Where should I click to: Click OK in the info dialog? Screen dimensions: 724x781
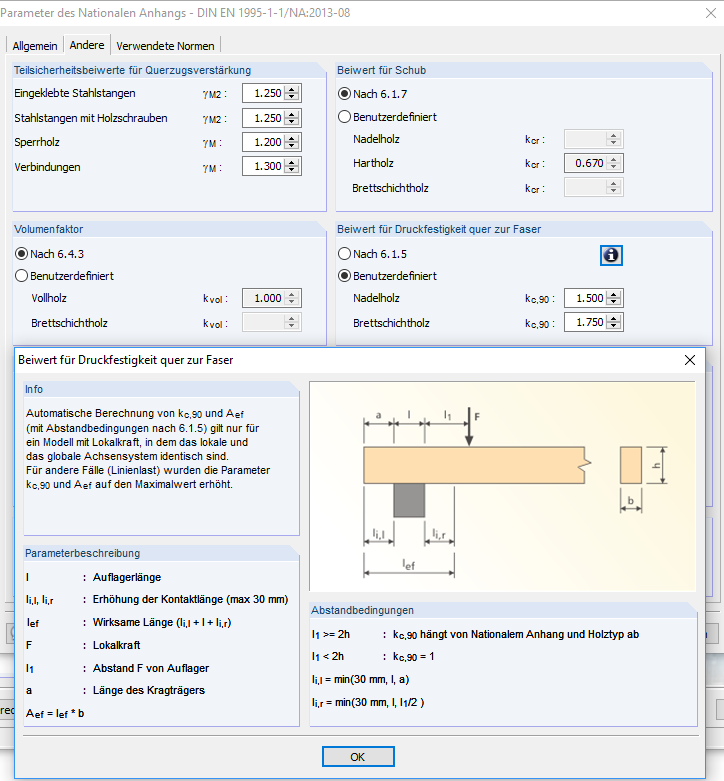coord(357,757)
